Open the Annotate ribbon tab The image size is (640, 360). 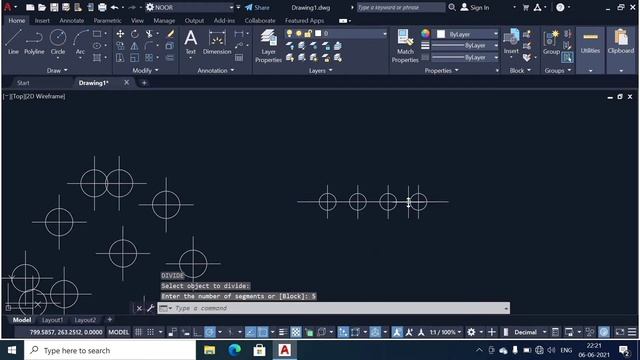72,20
